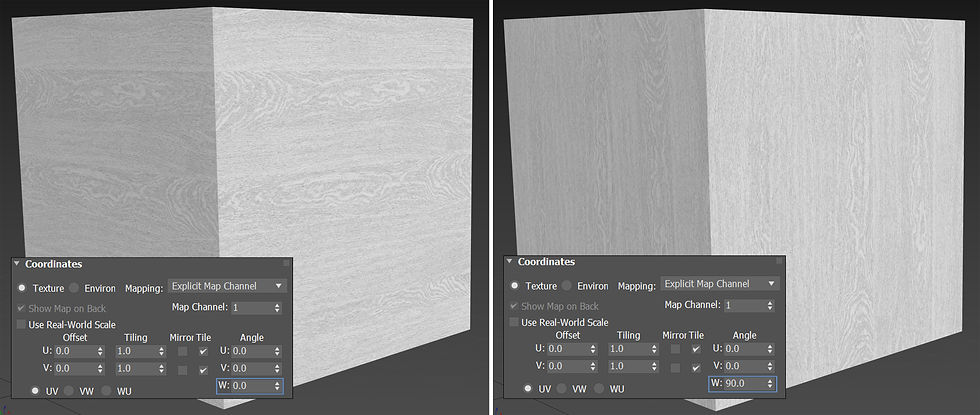Viewport: 980px width, 415px height.
Task: Open the Explicit Map Channel dropdown in the right panel
Action: [720, 284]
